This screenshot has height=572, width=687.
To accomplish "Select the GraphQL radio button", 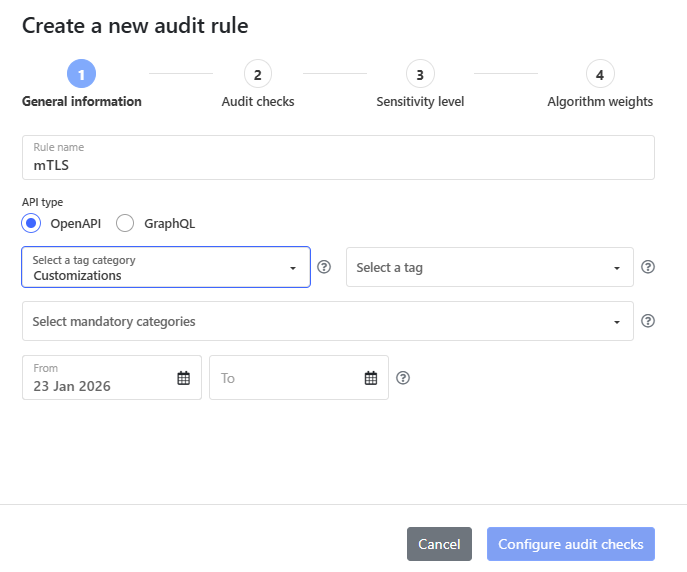I will 125,223.
